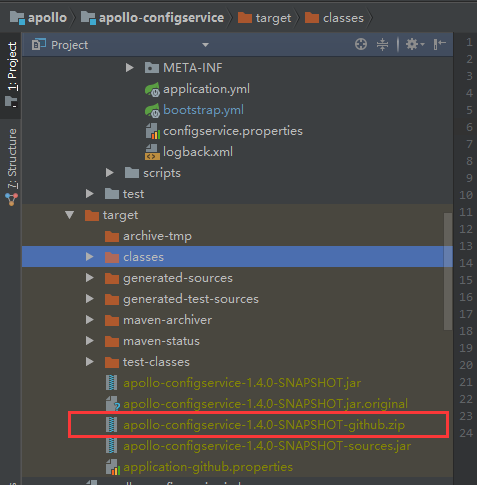Click the bootstrap.yml Spring file icon
This screenshot has height=485, width=477.
(152, 110)
